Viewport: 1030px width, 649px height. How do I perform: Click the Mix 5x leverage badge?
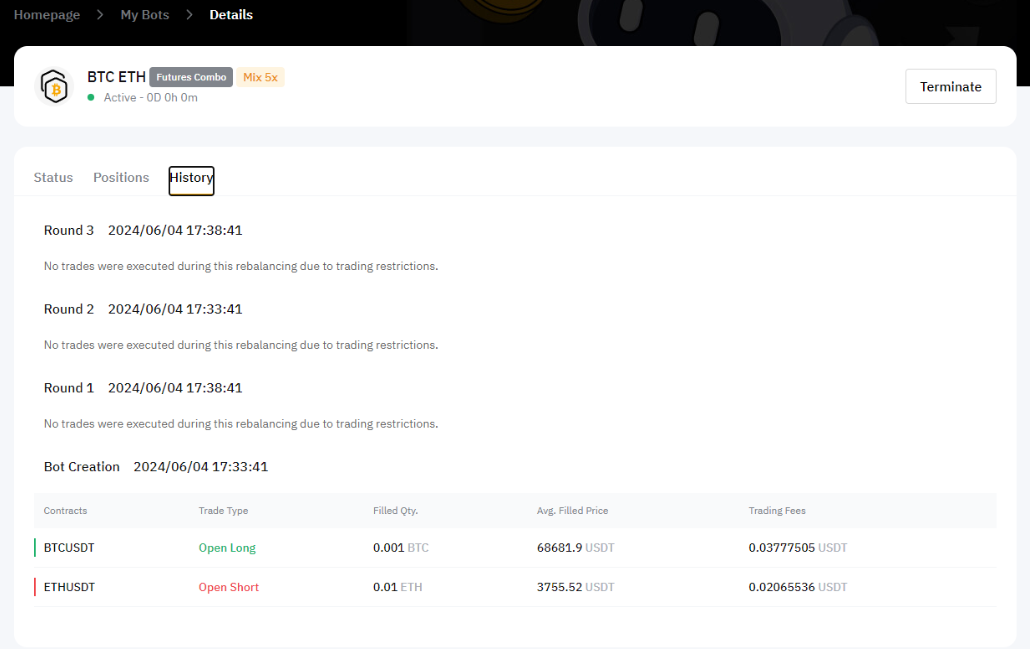point(260,77)
